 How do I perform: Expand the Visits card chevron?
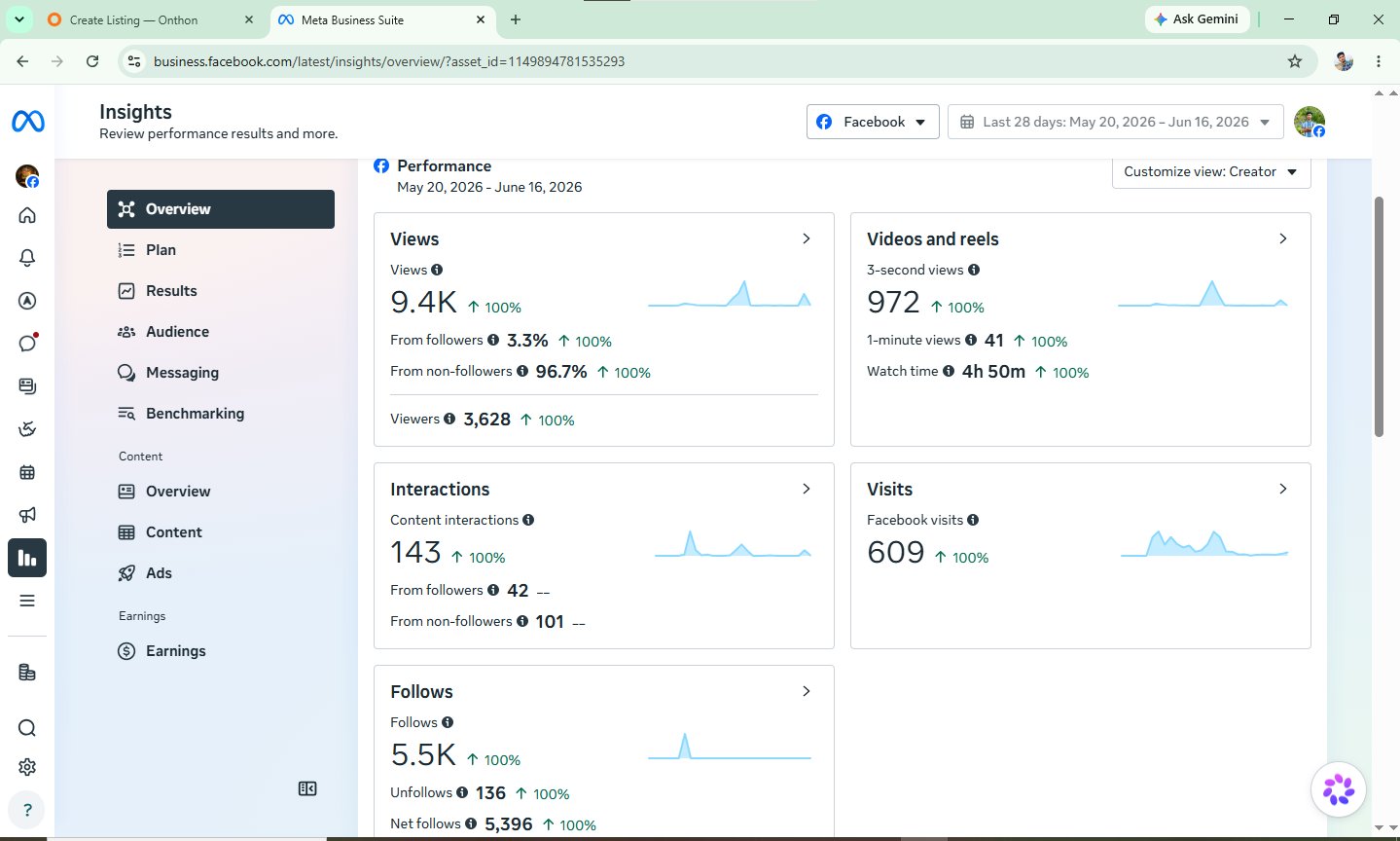[1283, 489]
